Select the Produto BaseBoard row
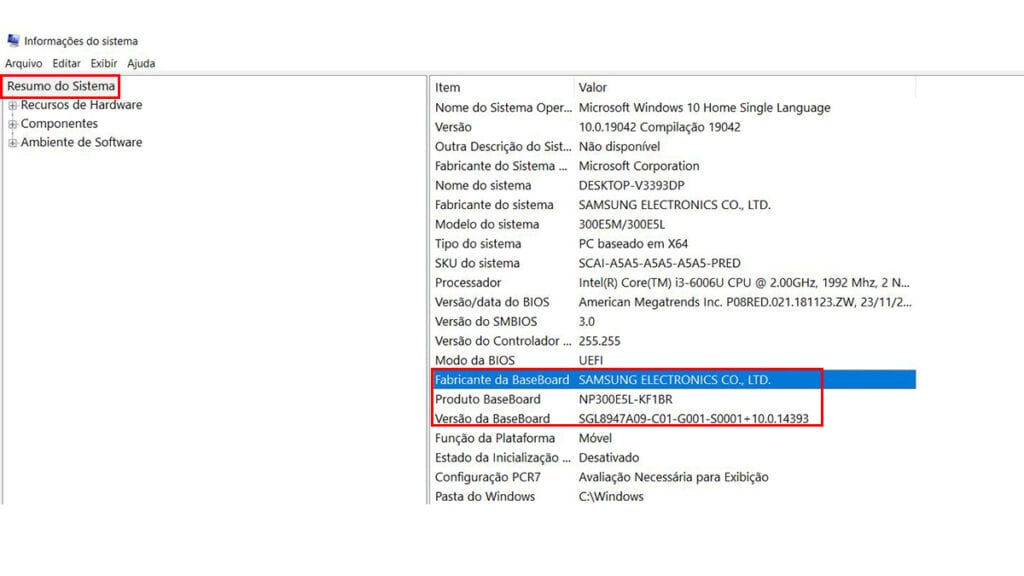The height and width of the screenshot is (576, 1024). tap(673, 400)
